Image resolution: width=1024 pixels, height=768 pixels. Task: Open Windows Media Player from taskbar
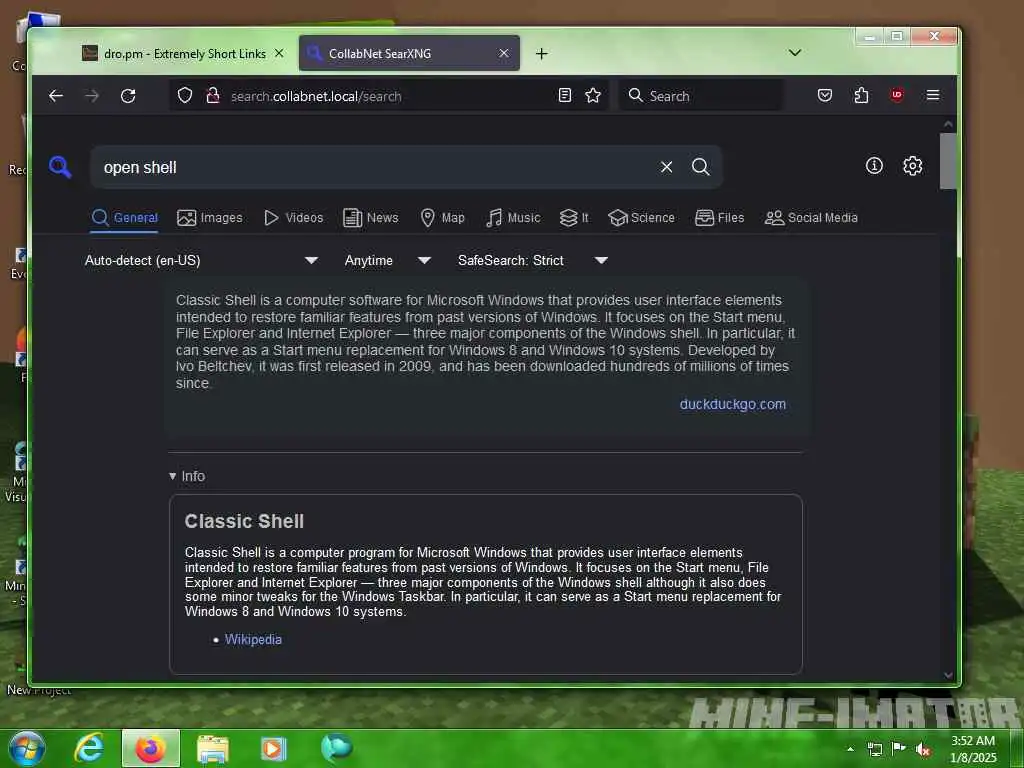tap(274, 748)
